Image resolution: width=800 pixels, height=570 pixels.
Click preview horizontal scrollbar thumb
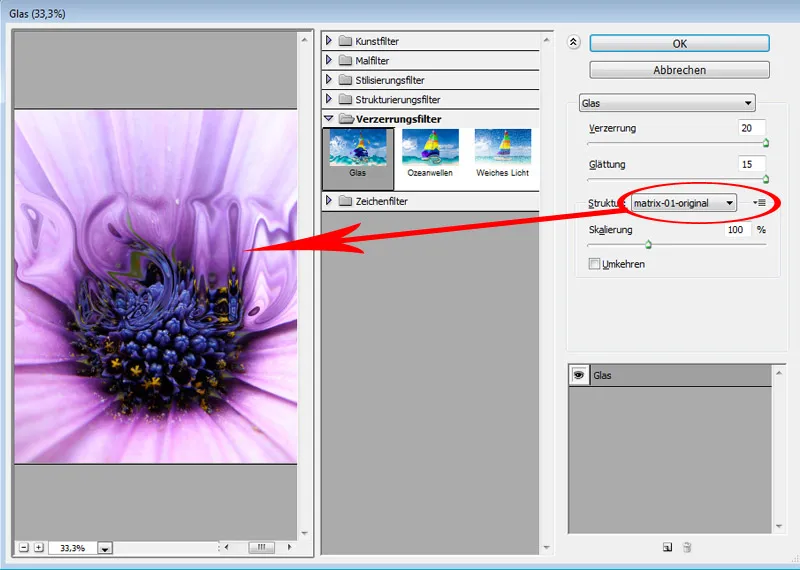click(x=261, y=547)
